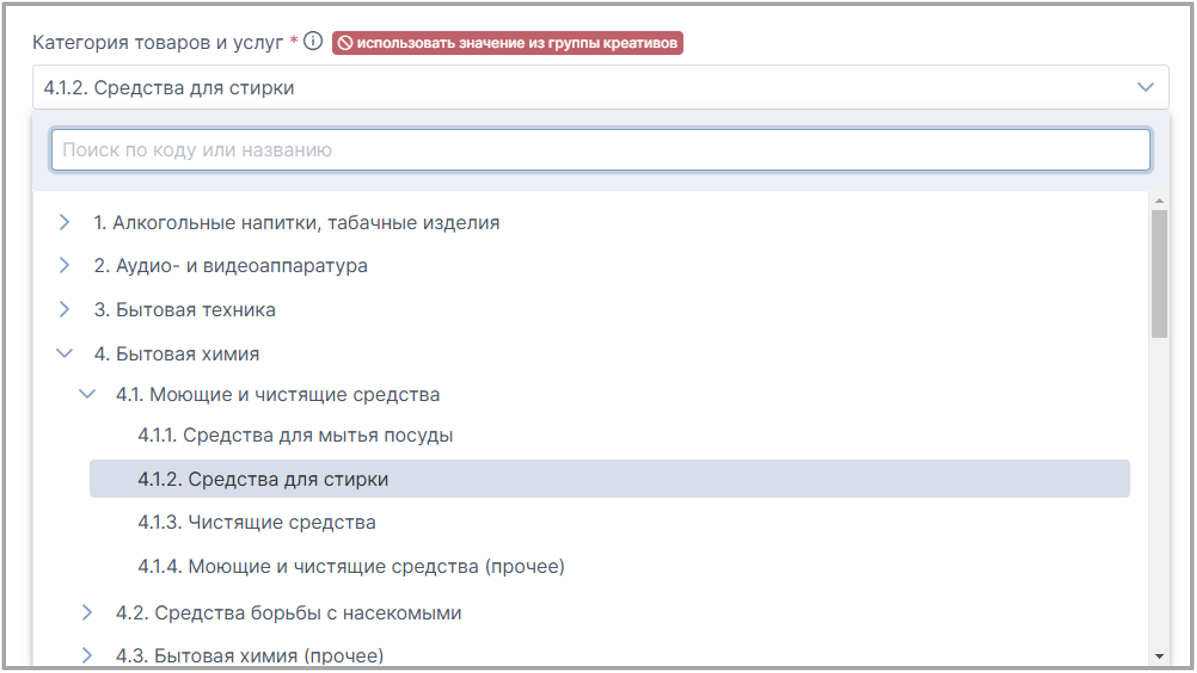Click the dropdown chevron arrow at field's right
The image size is (1197, 673).
(1145, 88)
